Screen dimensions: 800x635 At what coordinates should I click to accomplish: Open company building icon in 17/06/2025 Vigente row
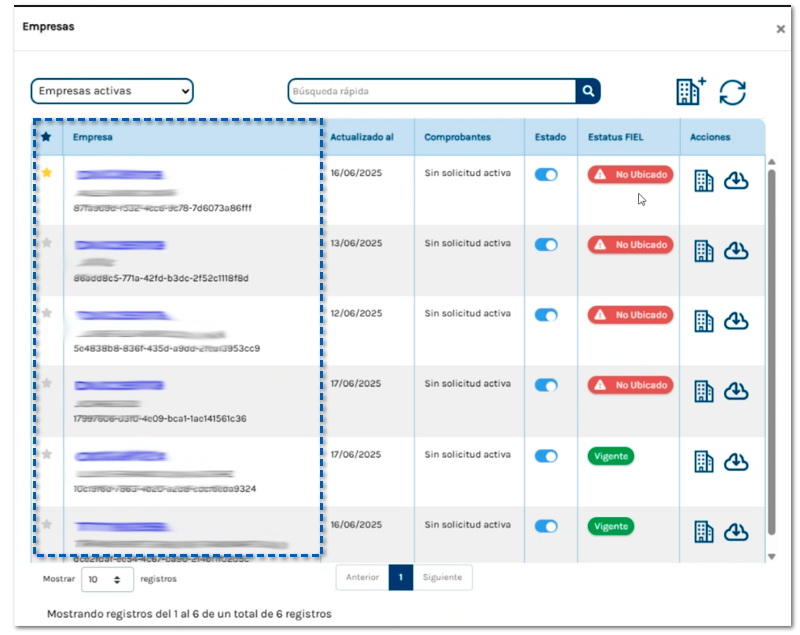704,462
